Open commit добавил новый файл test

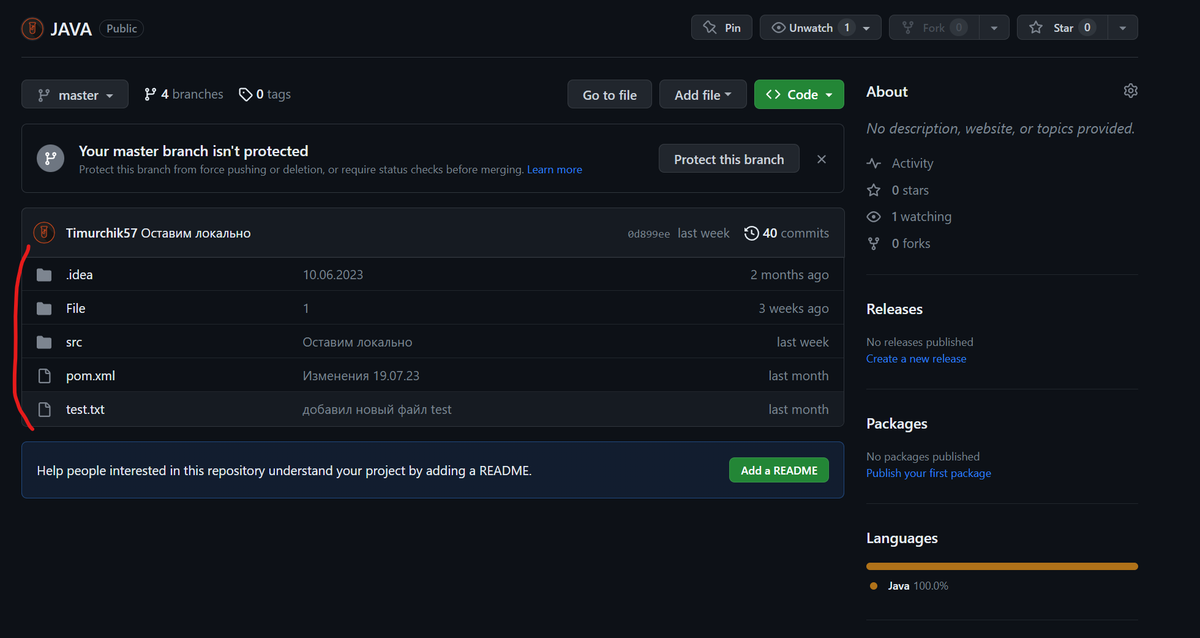tap(377, 409)
